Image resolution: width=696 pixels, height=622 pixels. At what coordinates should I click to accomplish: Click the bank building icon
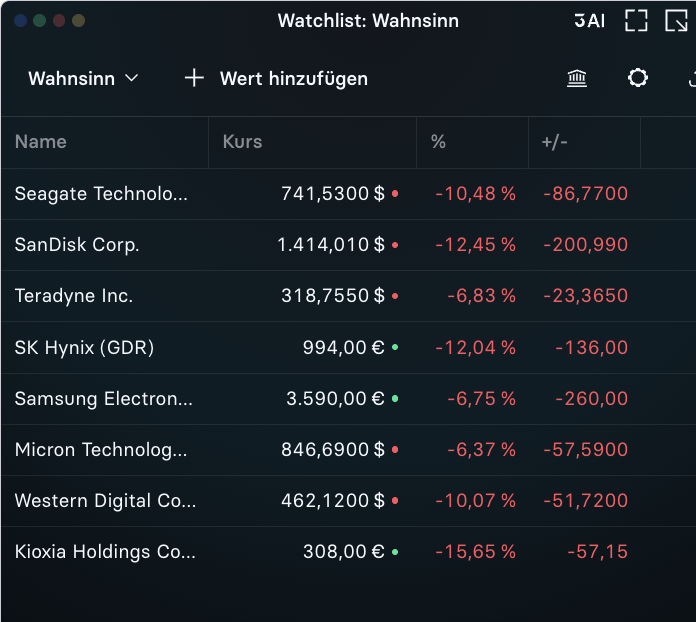click(x=577, y=79)
